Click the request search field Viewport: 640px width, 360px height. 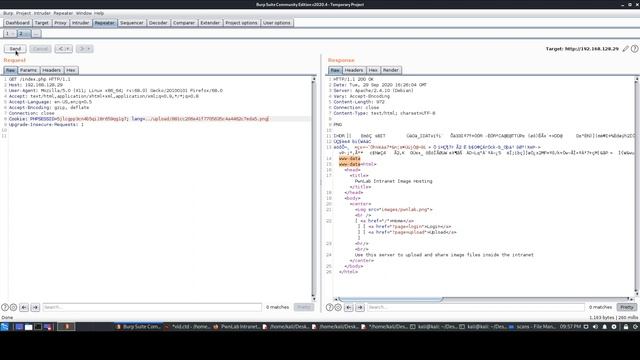(152, 307)
